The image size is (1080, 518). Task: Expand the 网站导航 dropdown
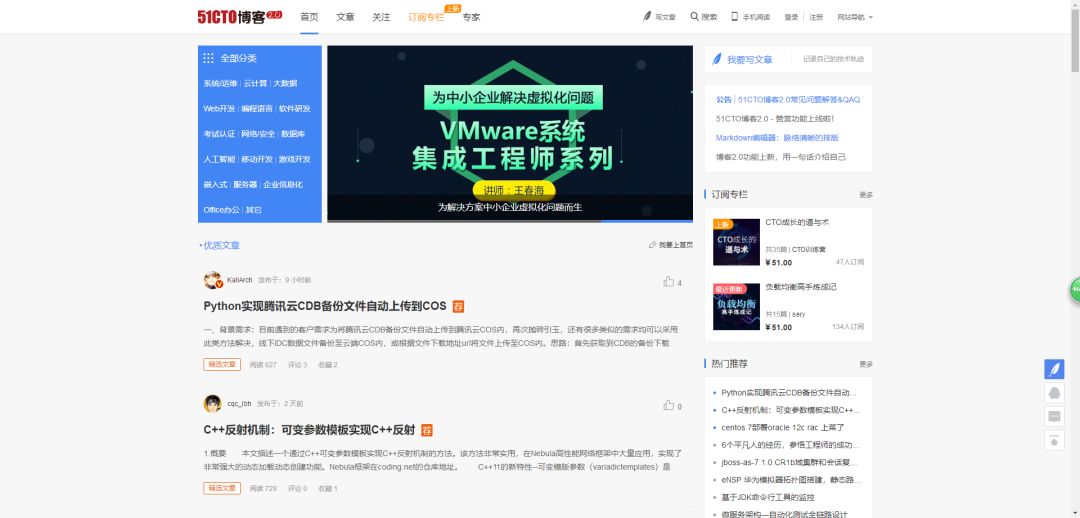tap(855, 17)
